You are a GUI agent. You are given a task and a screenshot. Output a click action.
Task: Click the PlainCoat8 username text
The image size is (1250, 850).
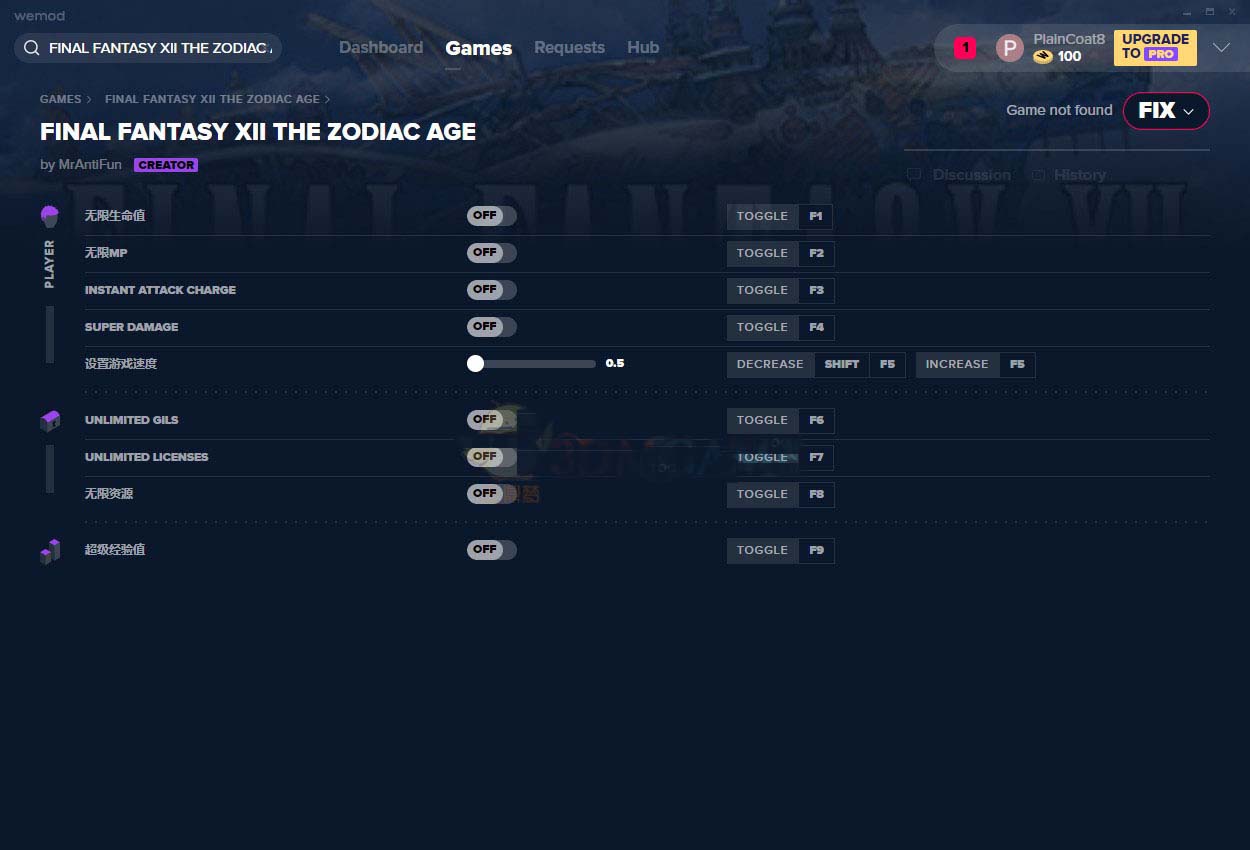point(1069,39)
